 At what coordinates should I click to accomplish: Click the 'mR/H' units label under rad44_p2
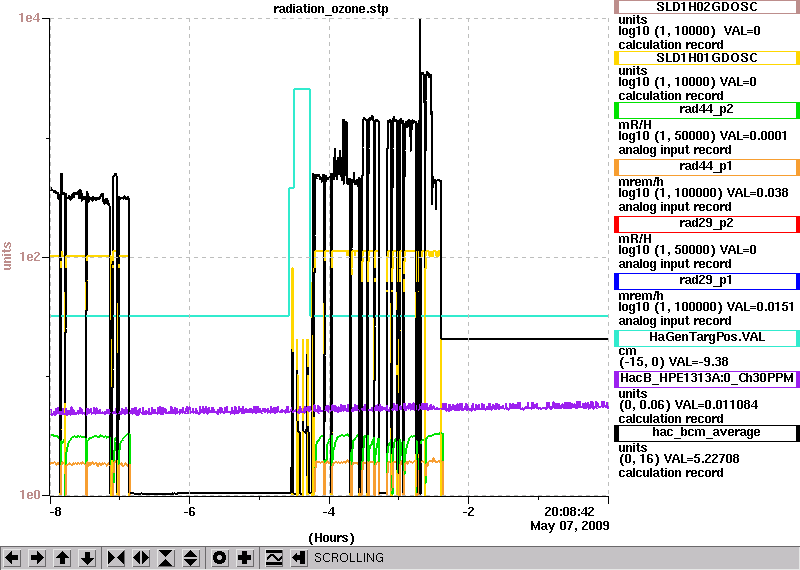(635, 125)
